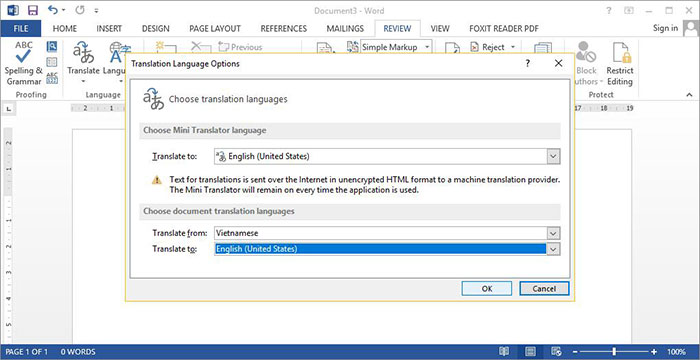Viewport: 700px width, 360px height.
Task: Click the zoom out minus icon
Action: pos(575,352)
